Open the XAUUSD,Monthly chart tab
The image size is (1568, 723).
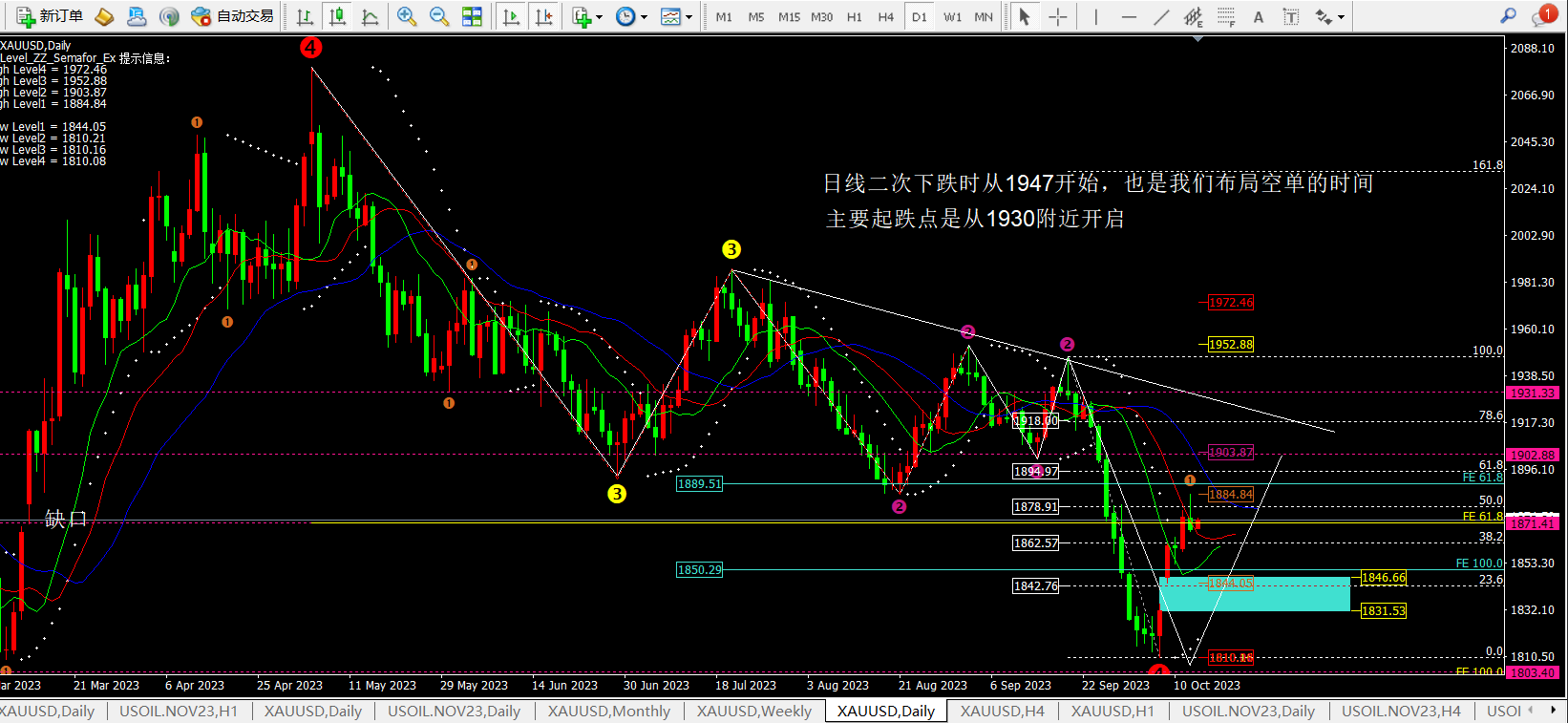(609, 712)
